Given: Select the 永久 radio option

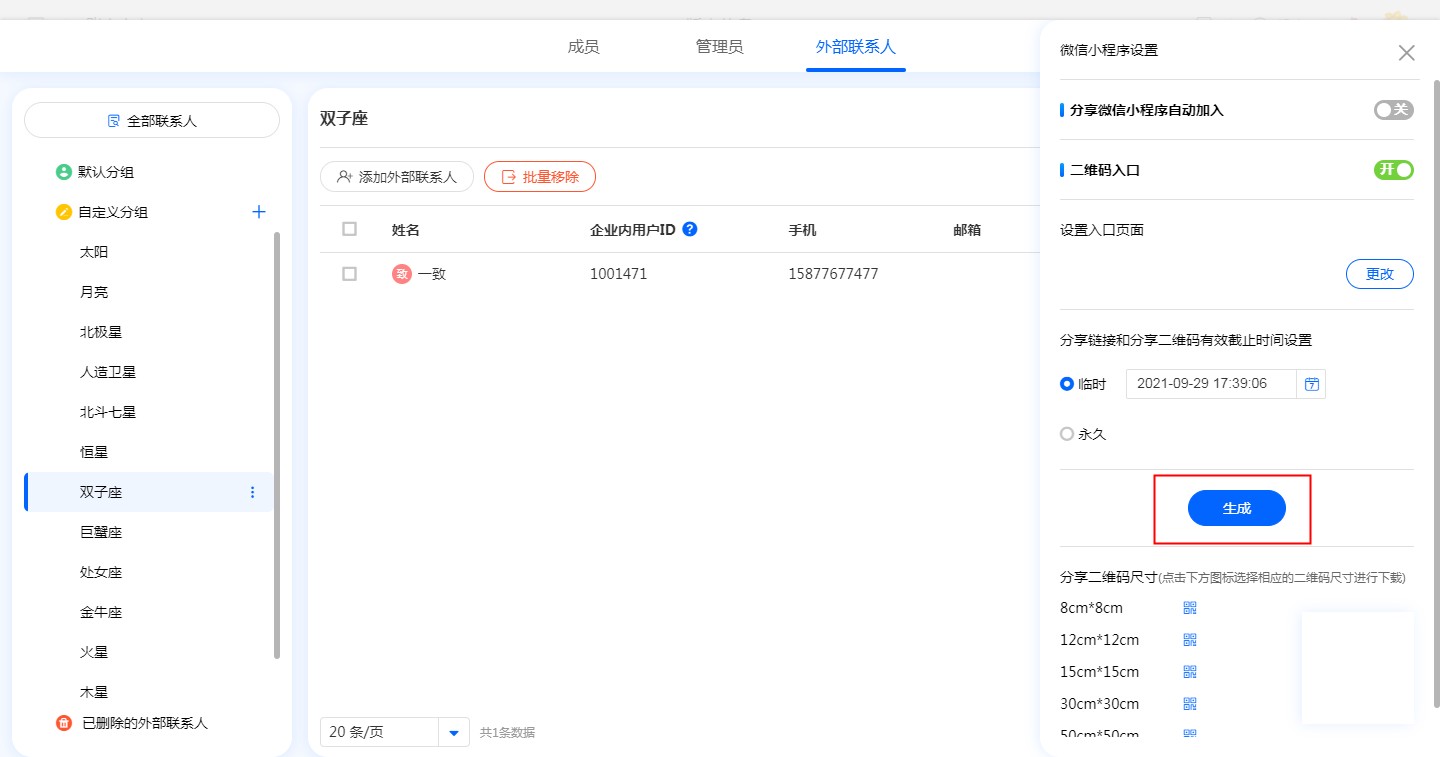Looking at the screenshot, I should pos(1067,435).
